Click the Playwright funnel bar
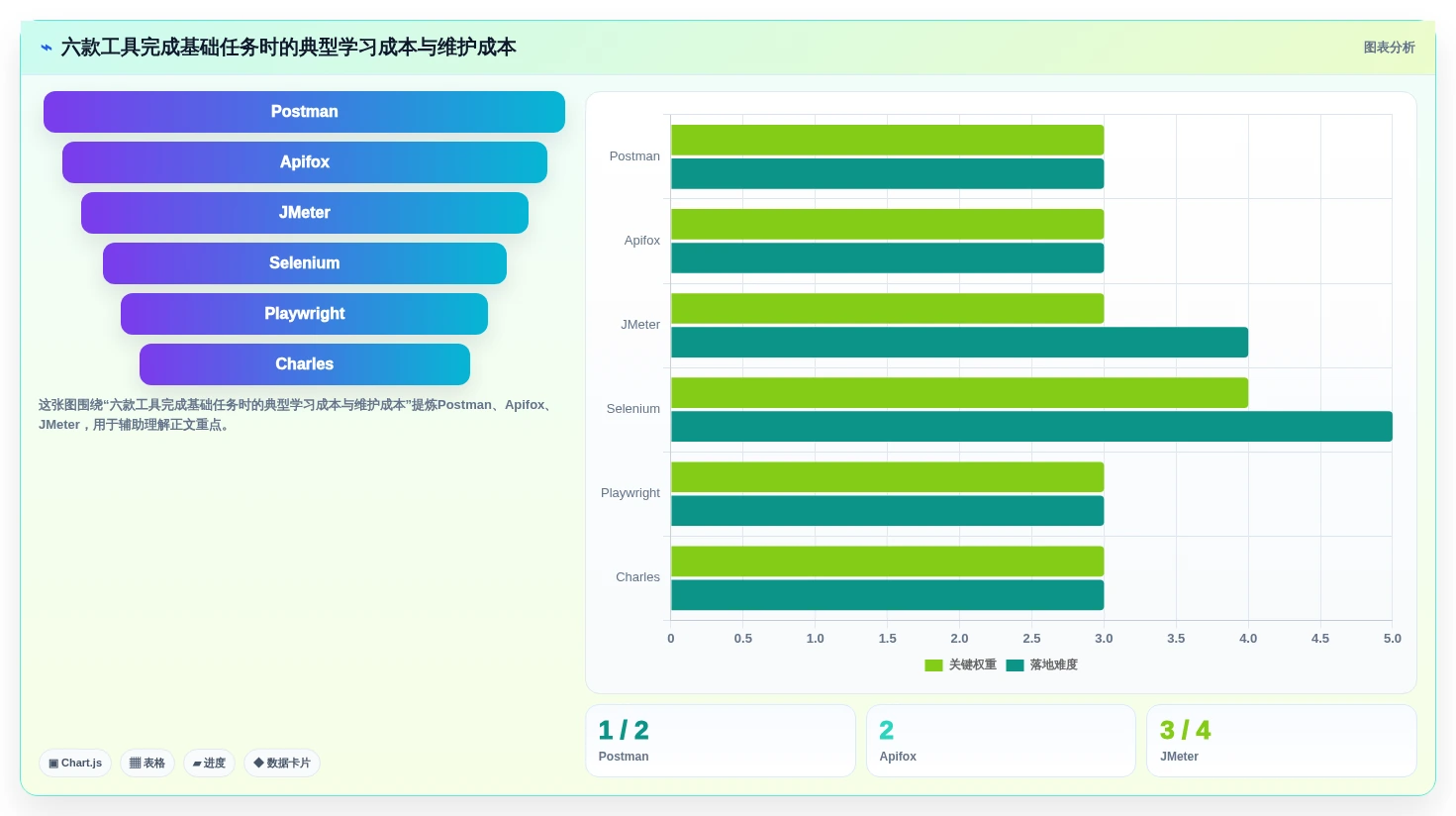1456x816 pixels. pyautogui.click(x=304, y=314)
